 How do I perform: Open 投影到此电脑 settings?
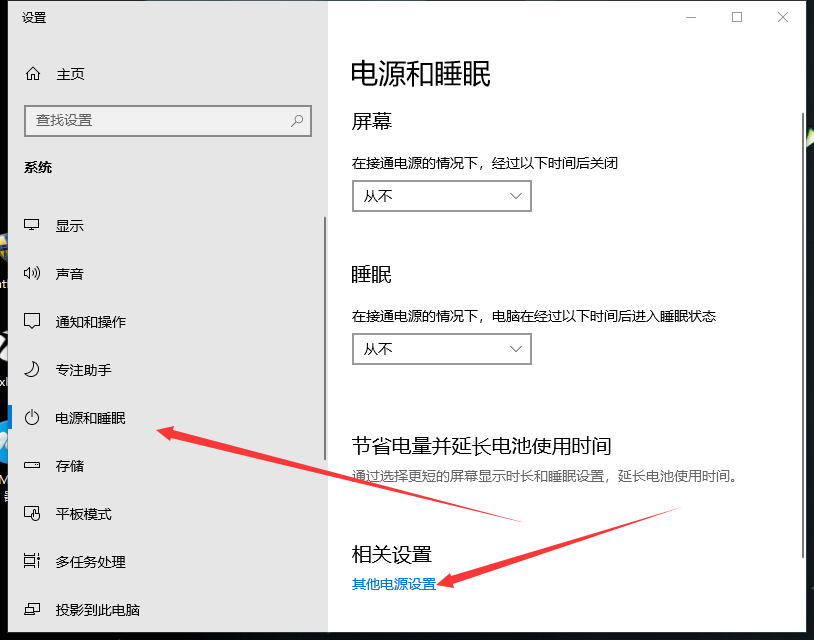98,610
